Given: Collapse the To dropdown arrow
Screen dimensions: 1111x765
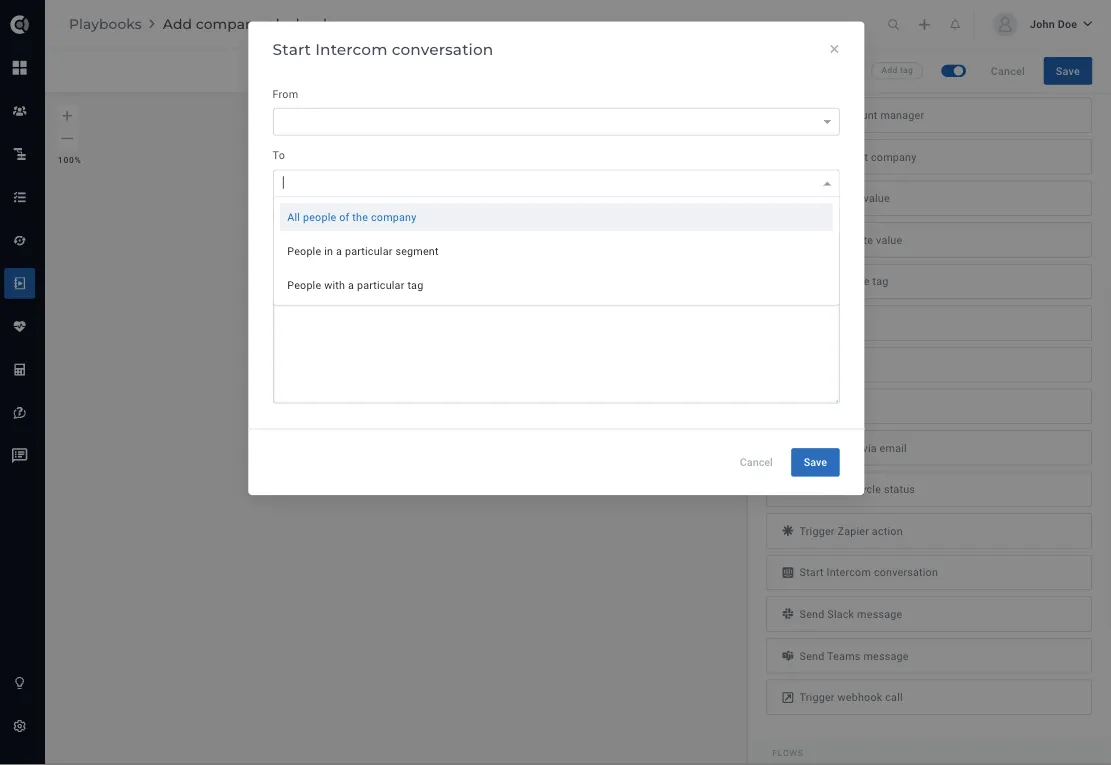Looking at the screenshot, I should tap(827, 183).
